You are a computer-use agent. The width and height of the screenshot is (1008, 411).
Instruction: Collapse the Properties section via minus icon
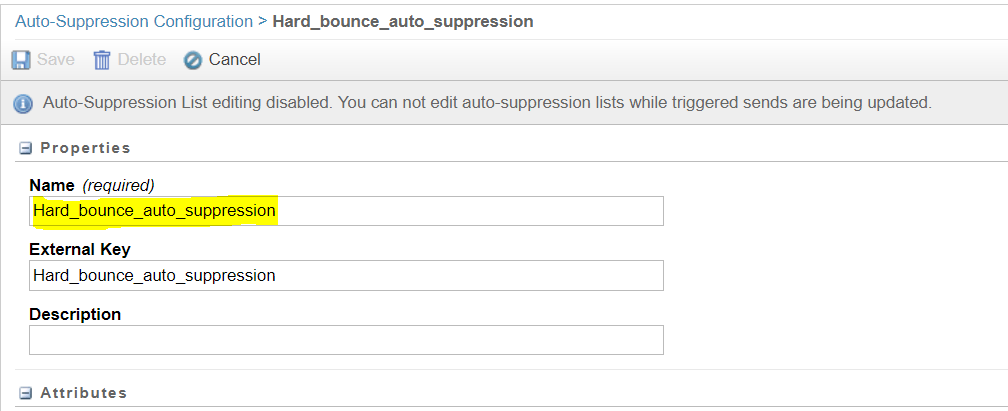click(26, 148)
